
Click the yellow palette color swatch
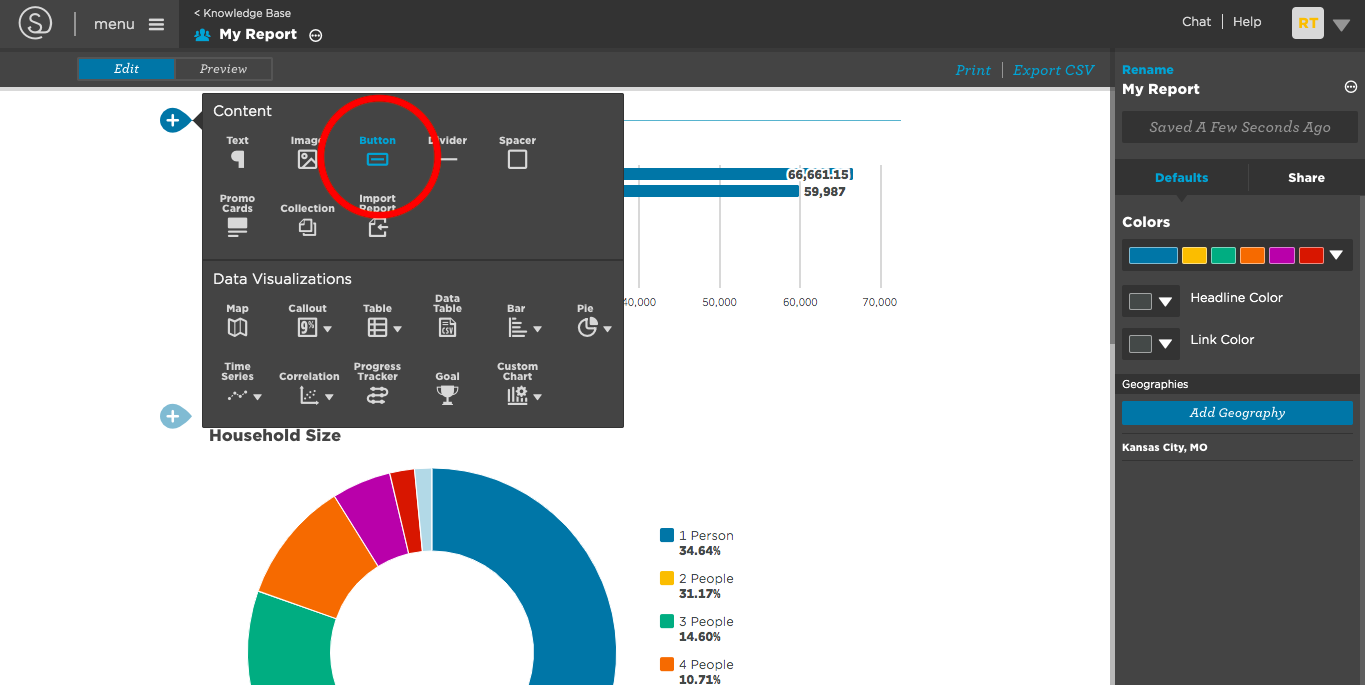coord(1194,255)
